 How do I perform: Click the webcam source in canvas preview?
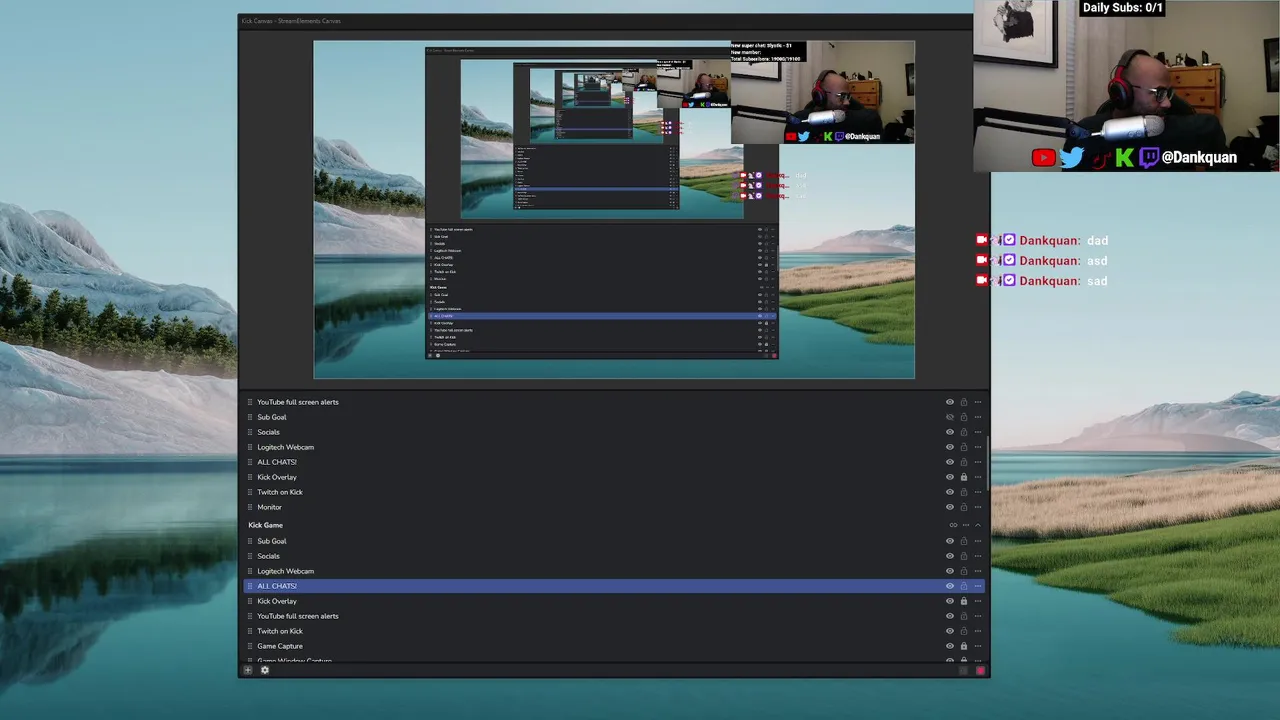[x=822, y=92]
